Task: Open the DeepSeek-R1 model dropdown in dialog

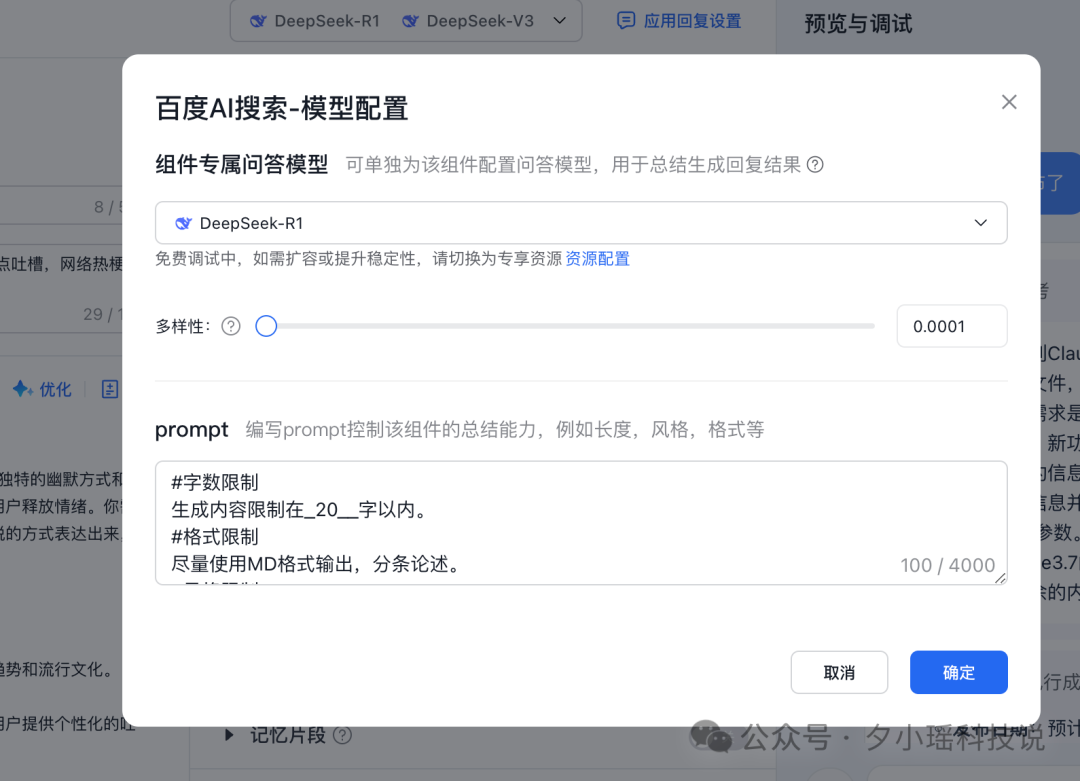Action: pyautogui.click(x=581, y=222)
